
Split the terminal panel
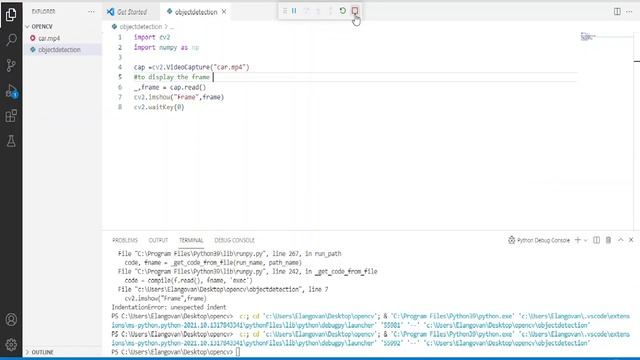click(x=596, y=240)
